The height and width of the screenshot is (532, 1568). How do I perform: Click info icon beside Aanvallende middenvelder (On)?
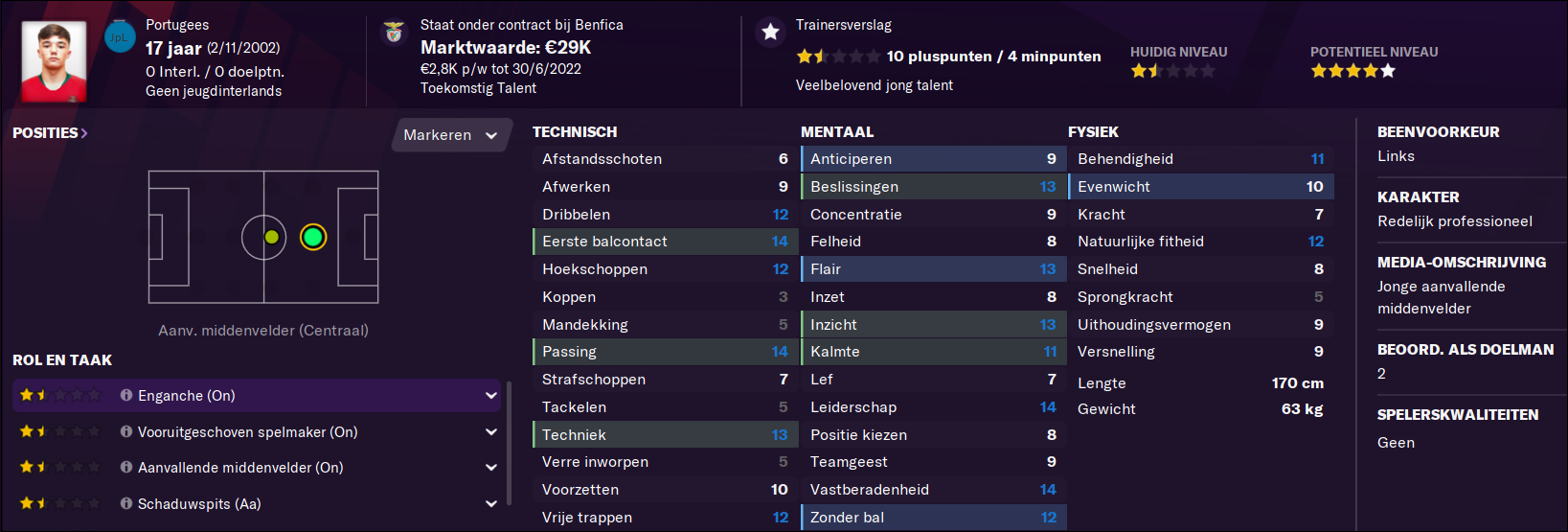point(126,467)
